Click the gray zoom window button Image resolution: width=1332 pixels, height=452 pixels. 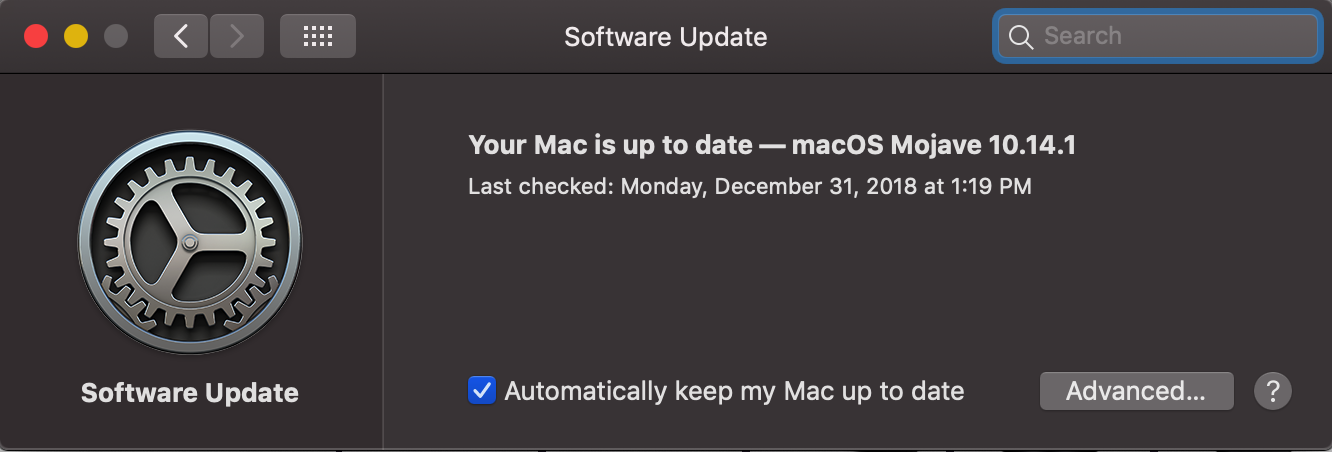(x=116, y=37)
